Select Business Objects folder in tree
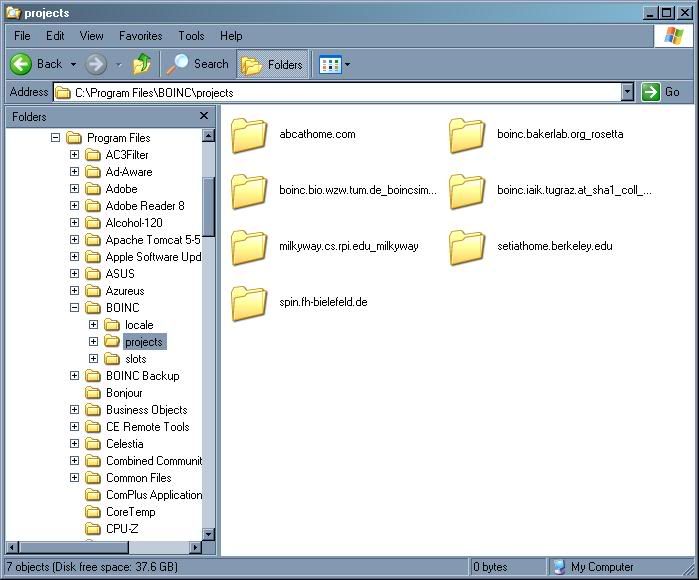 click(147, 410)
